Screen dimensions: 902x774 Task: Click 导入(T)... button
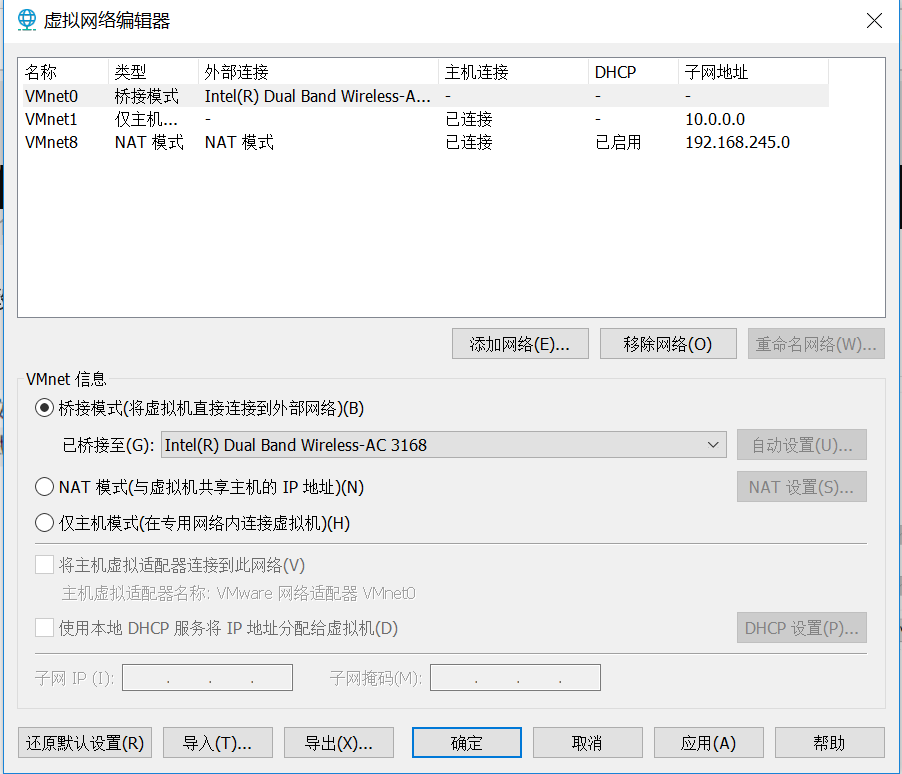pos(218,743)
